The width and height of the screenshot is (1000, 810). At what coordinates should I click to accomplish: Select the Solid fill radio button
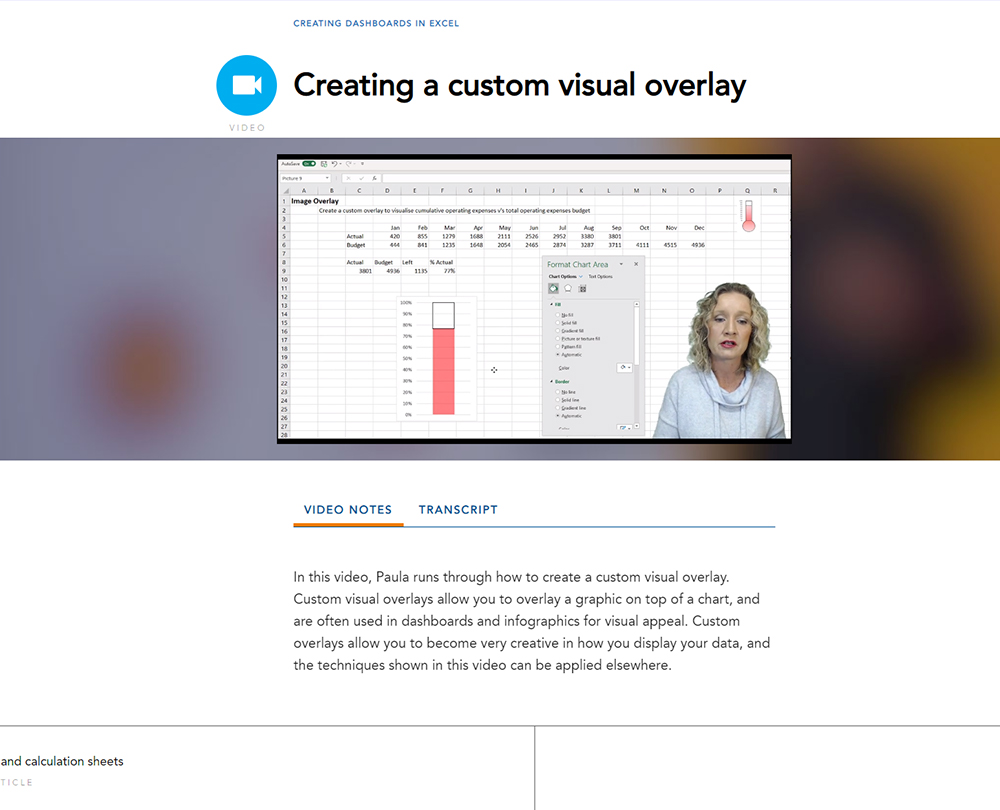pos(557,323)
